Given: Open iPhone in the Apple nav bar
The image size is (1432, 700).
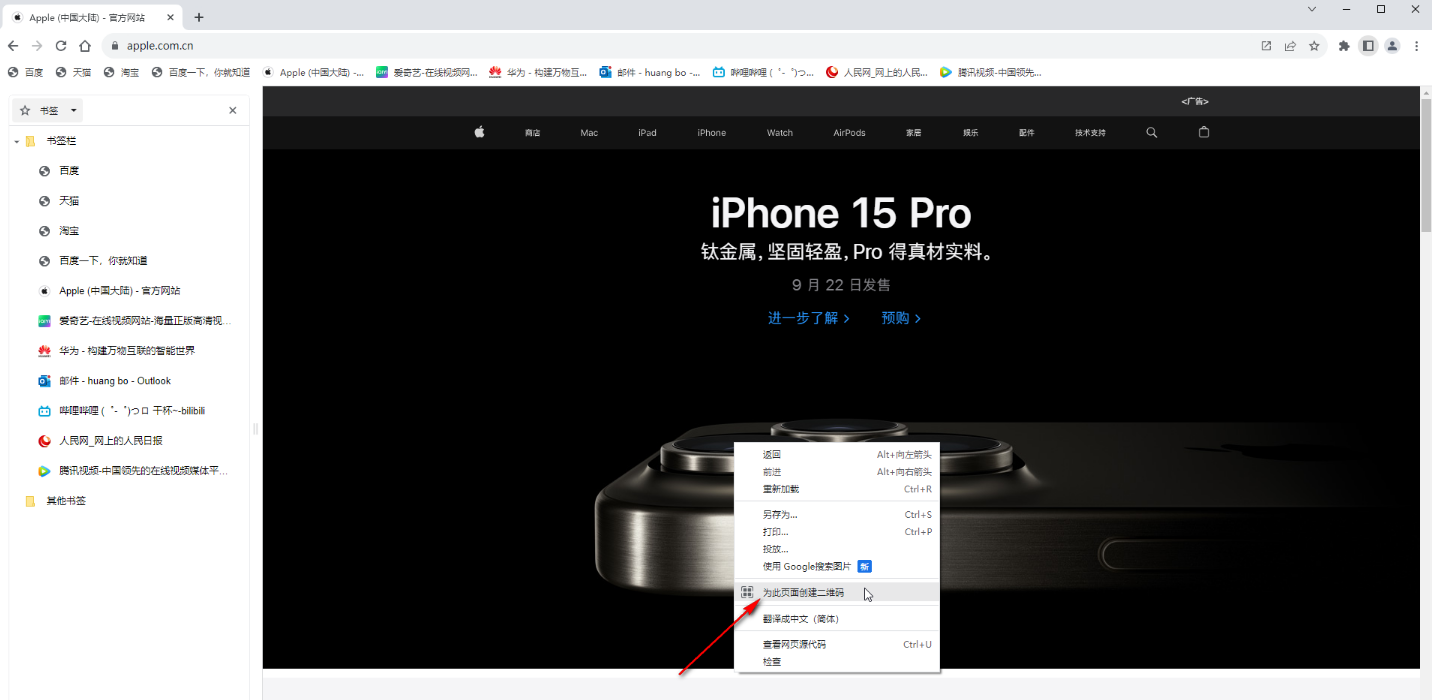Looking at the screenshot, I should click(712, 133).
